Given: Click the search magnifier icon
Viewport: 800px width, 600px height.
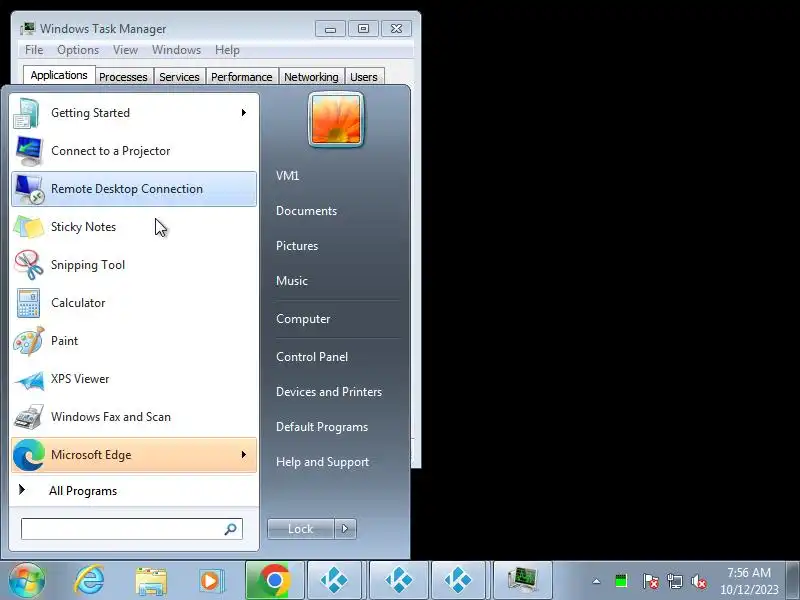Looking at the screenshot, I should (231, 529).
